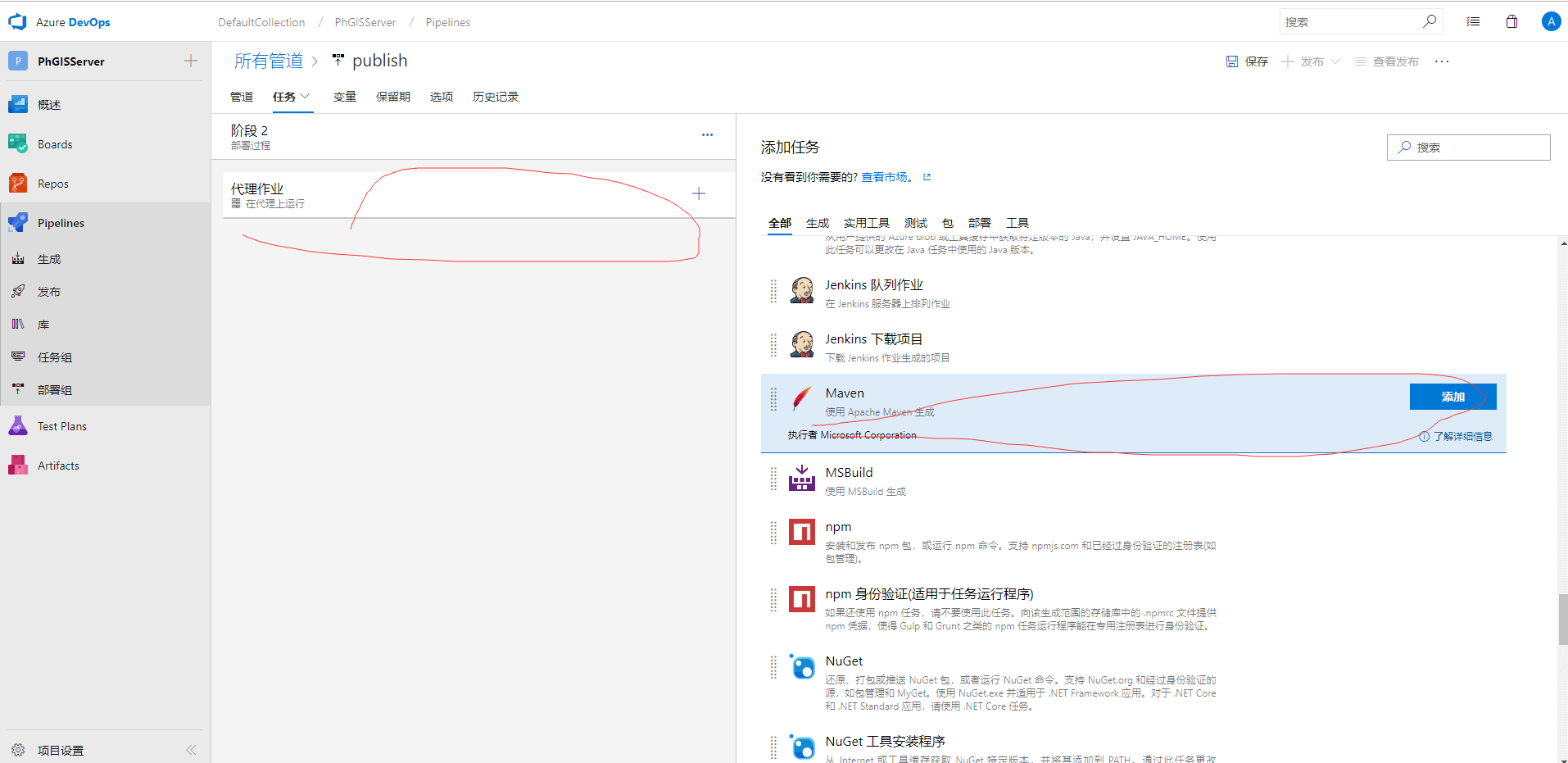Click the Azure DevOps logo icon

click(17, 22)
